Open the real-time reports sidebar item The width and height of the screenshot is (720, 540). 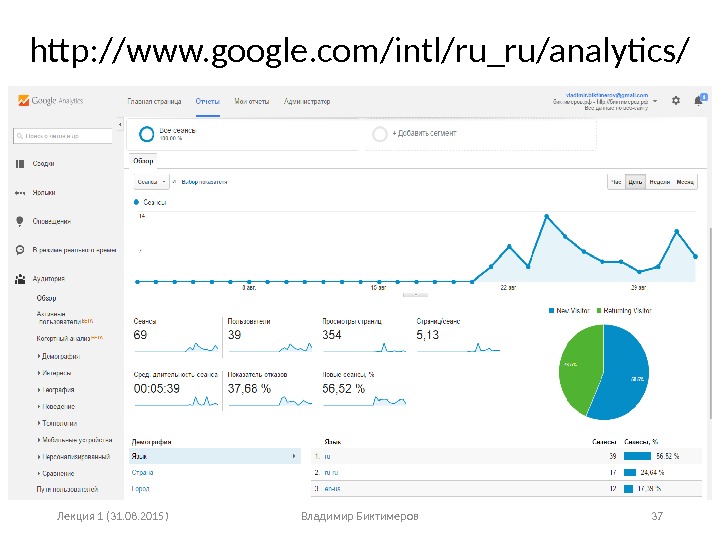(x=74, y=250)
